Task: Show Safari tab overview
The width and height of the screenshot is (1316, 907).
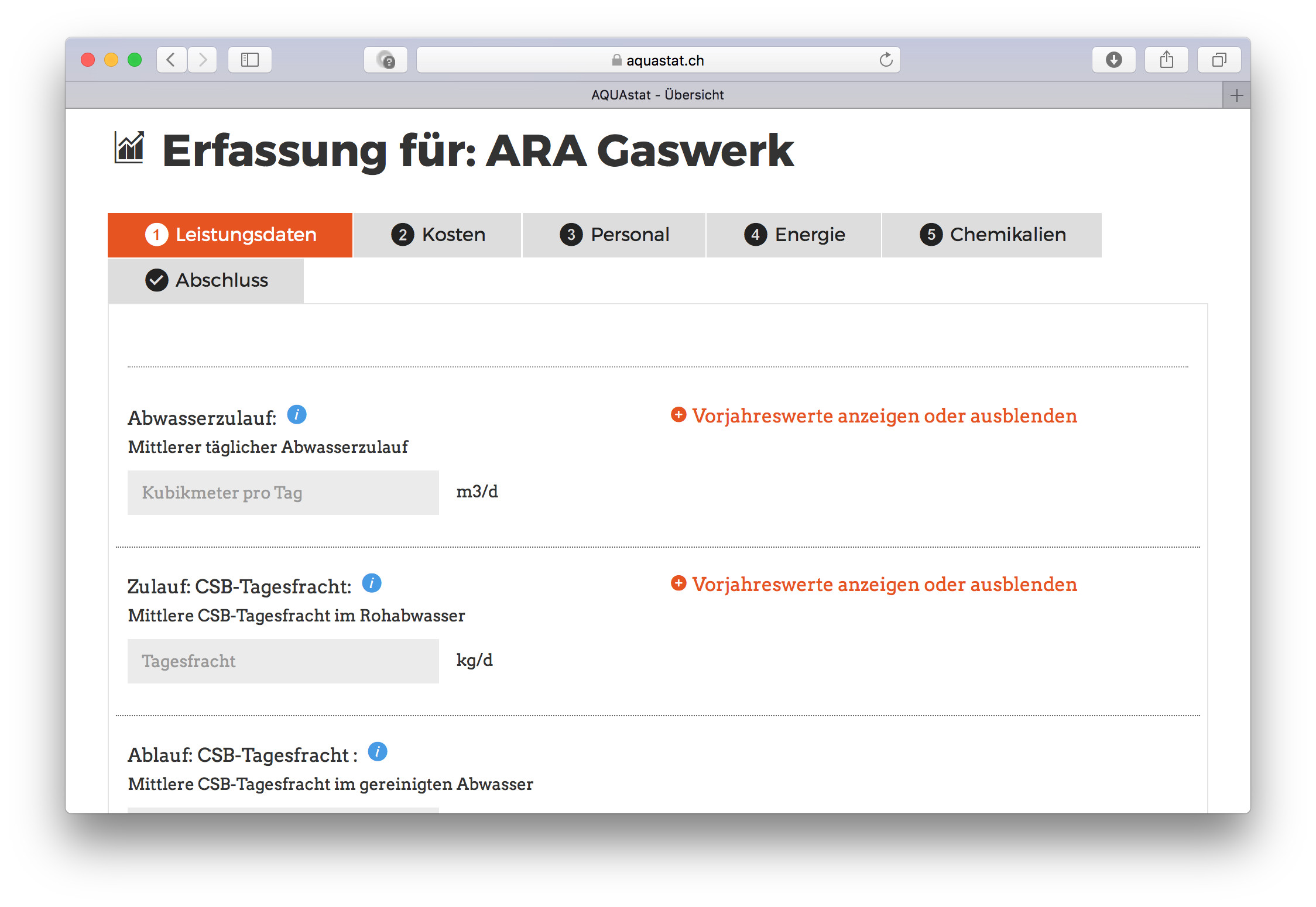Action: [x=1219, y=60]
